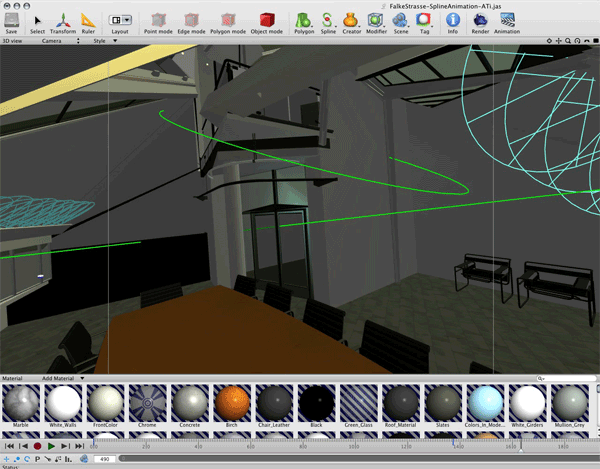Activate Object mode
The height and width of the screenshot is (469, 600).
point(266,20)
